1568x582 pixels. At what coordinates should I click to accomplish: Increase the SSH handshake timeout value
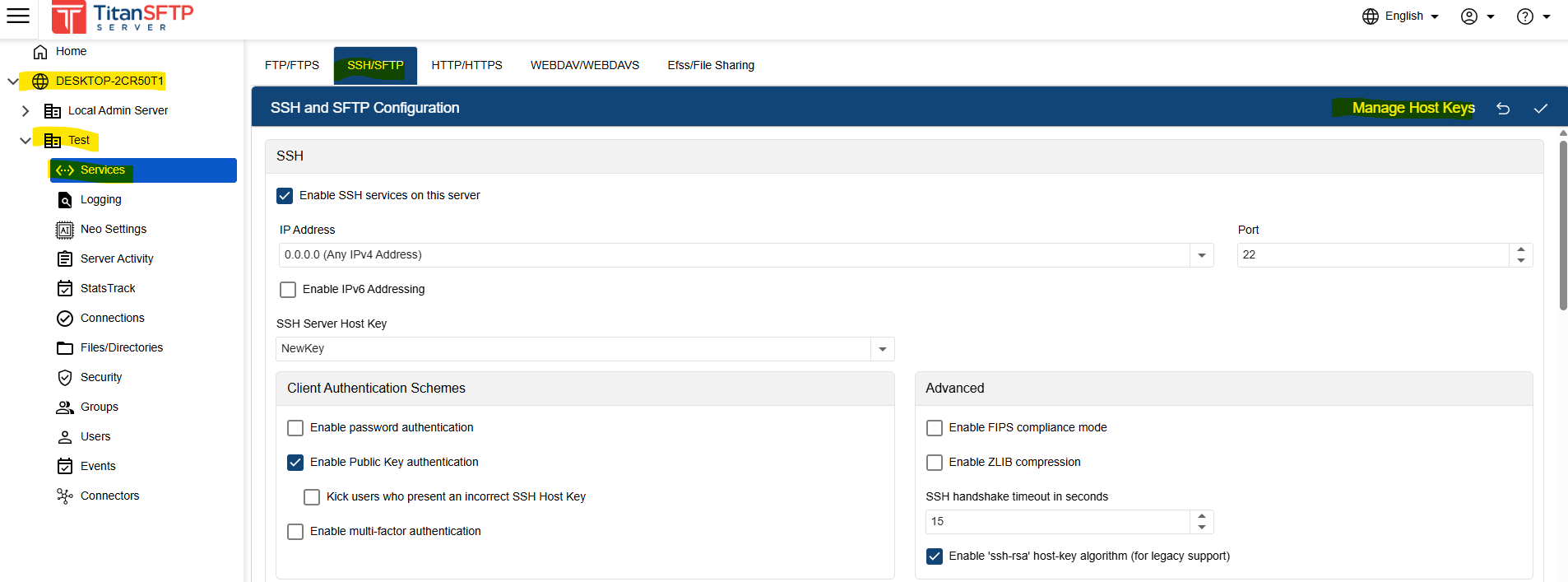pyautogui.click(x=1202, y=516)
